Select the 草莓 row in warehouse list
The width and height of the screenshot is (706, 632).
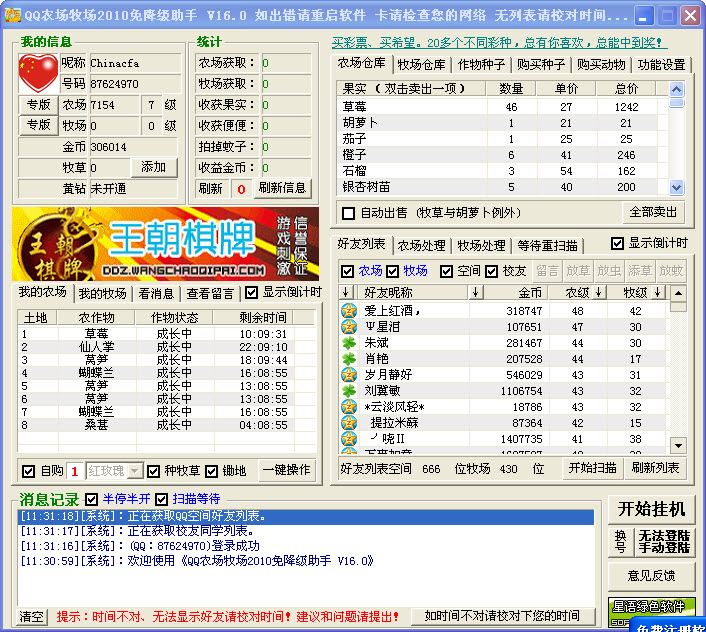(502, 107)
